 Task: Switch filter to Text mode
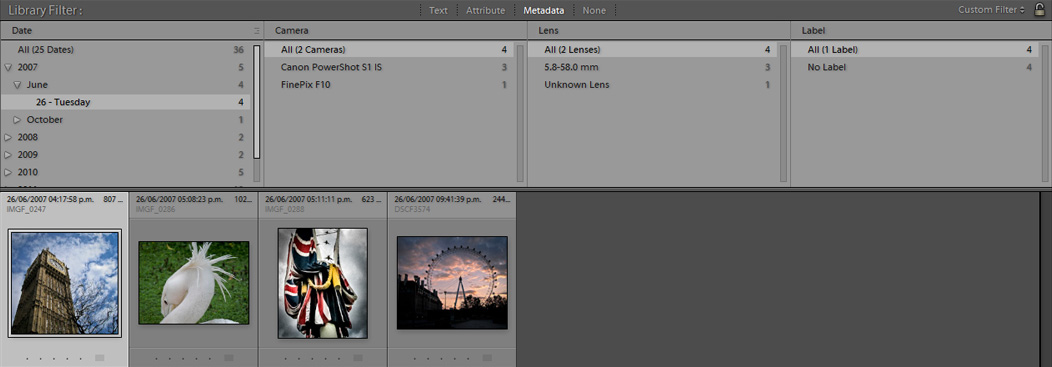pos(438,10)
